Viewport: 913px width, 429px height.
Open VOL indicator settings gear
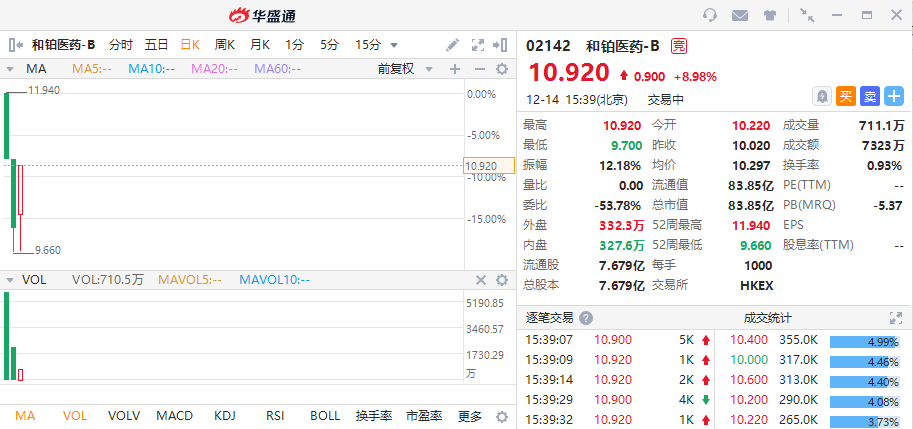(x=502, y=280)
